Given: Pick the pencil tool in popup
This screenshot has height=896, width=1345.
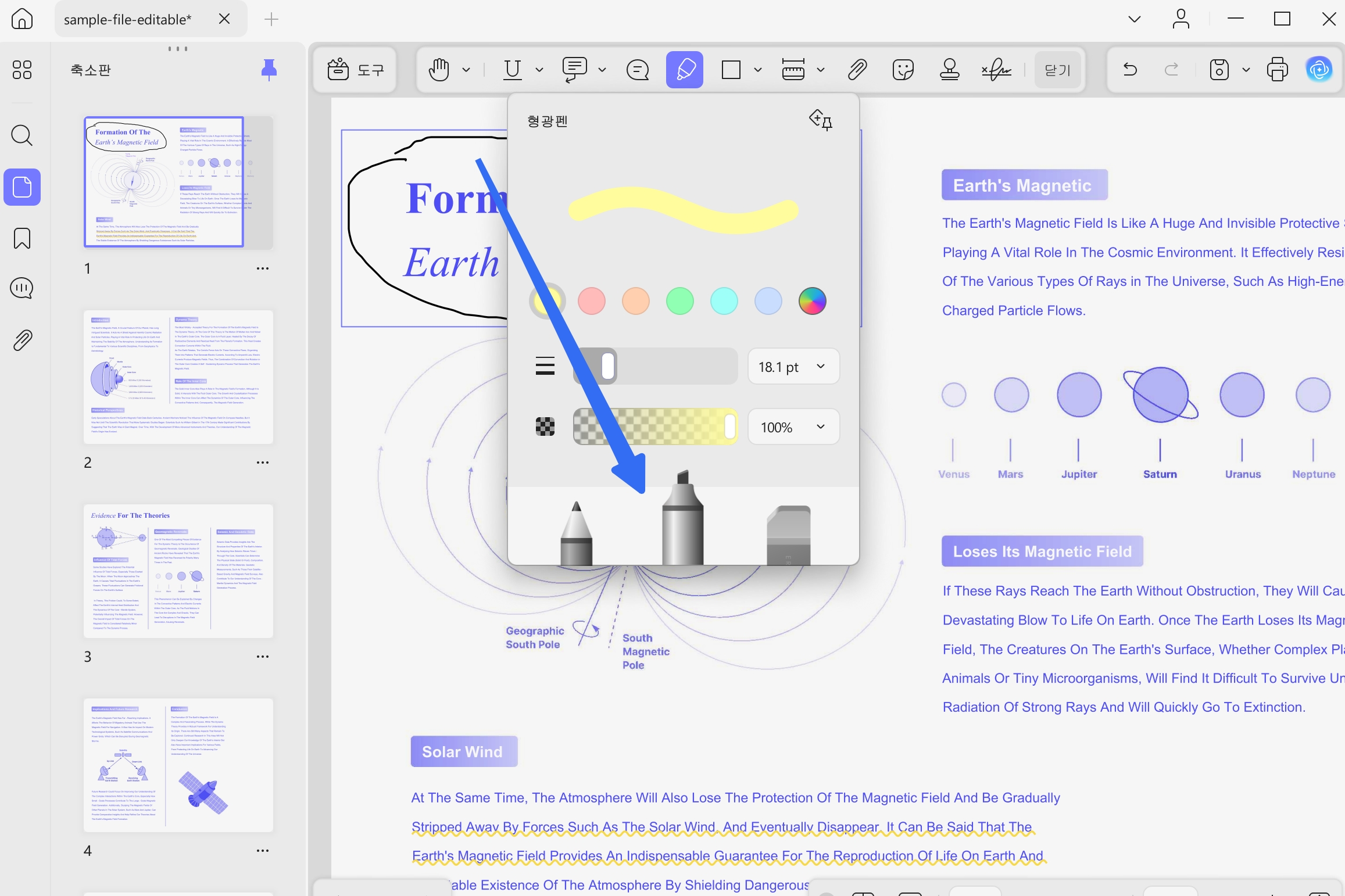Looking at the screenshot, I should [576, 532].
